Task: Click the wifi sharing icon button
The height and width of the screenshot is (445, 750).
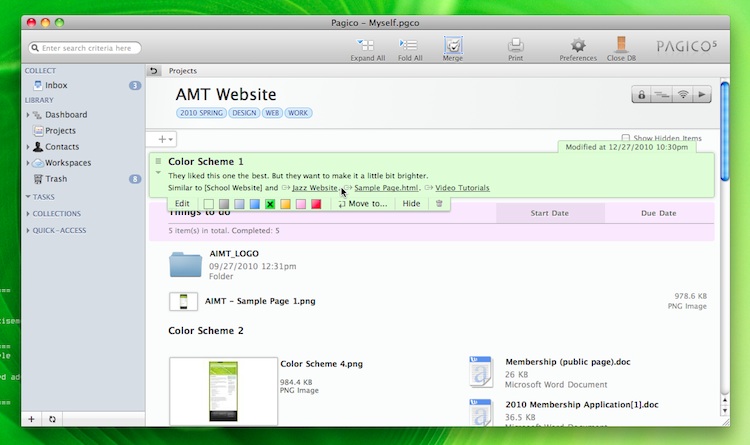Action: [683, 95]
